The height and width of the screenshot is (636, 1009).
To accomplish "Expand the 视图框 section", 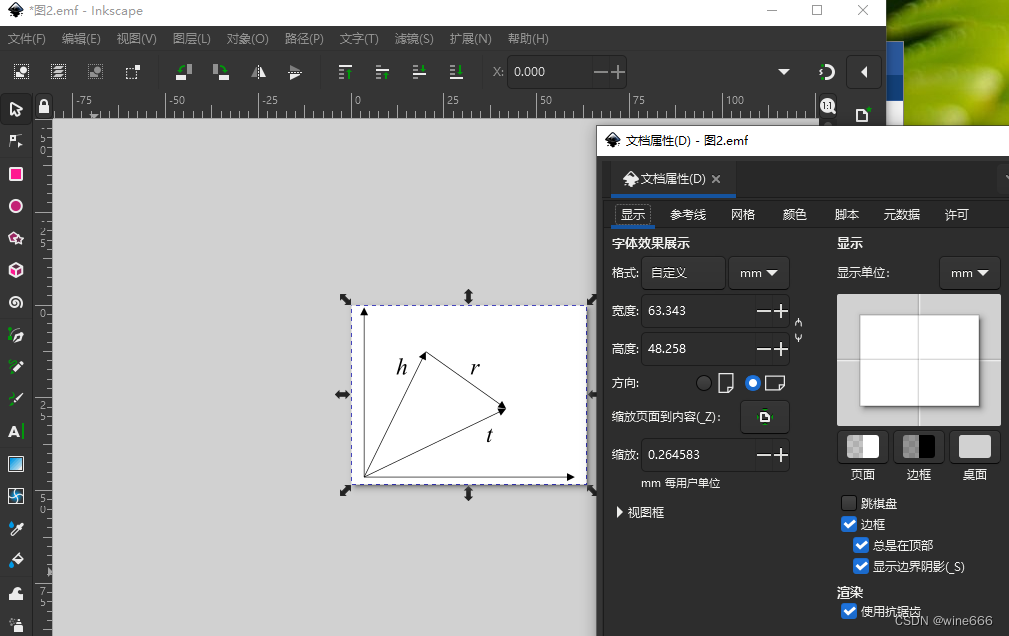I will coord(640,512).
